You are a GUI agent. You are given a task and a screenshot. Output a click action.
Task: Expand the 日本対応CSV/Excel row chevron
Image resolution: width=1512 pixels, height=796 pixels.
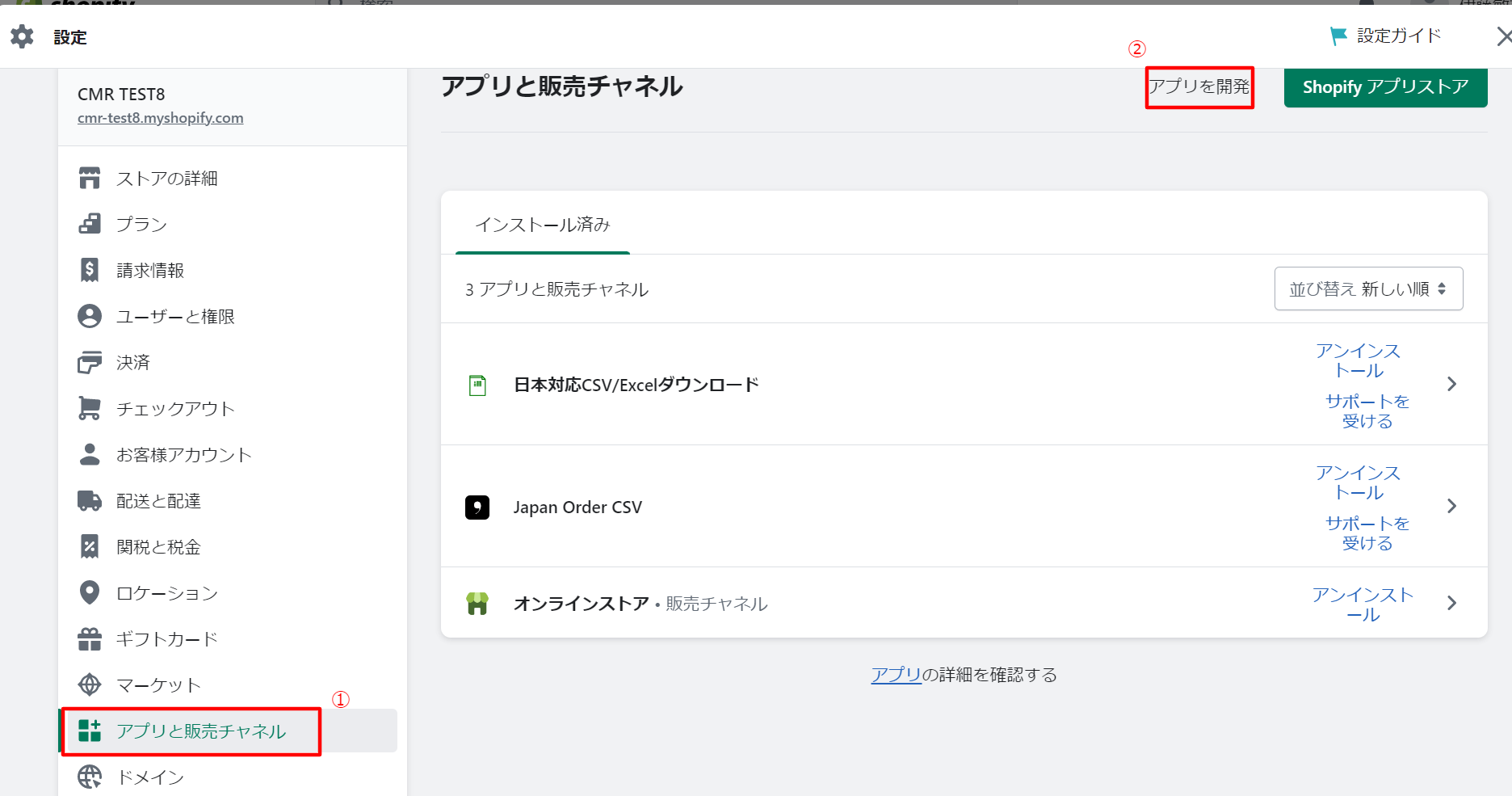point(1451,384)
